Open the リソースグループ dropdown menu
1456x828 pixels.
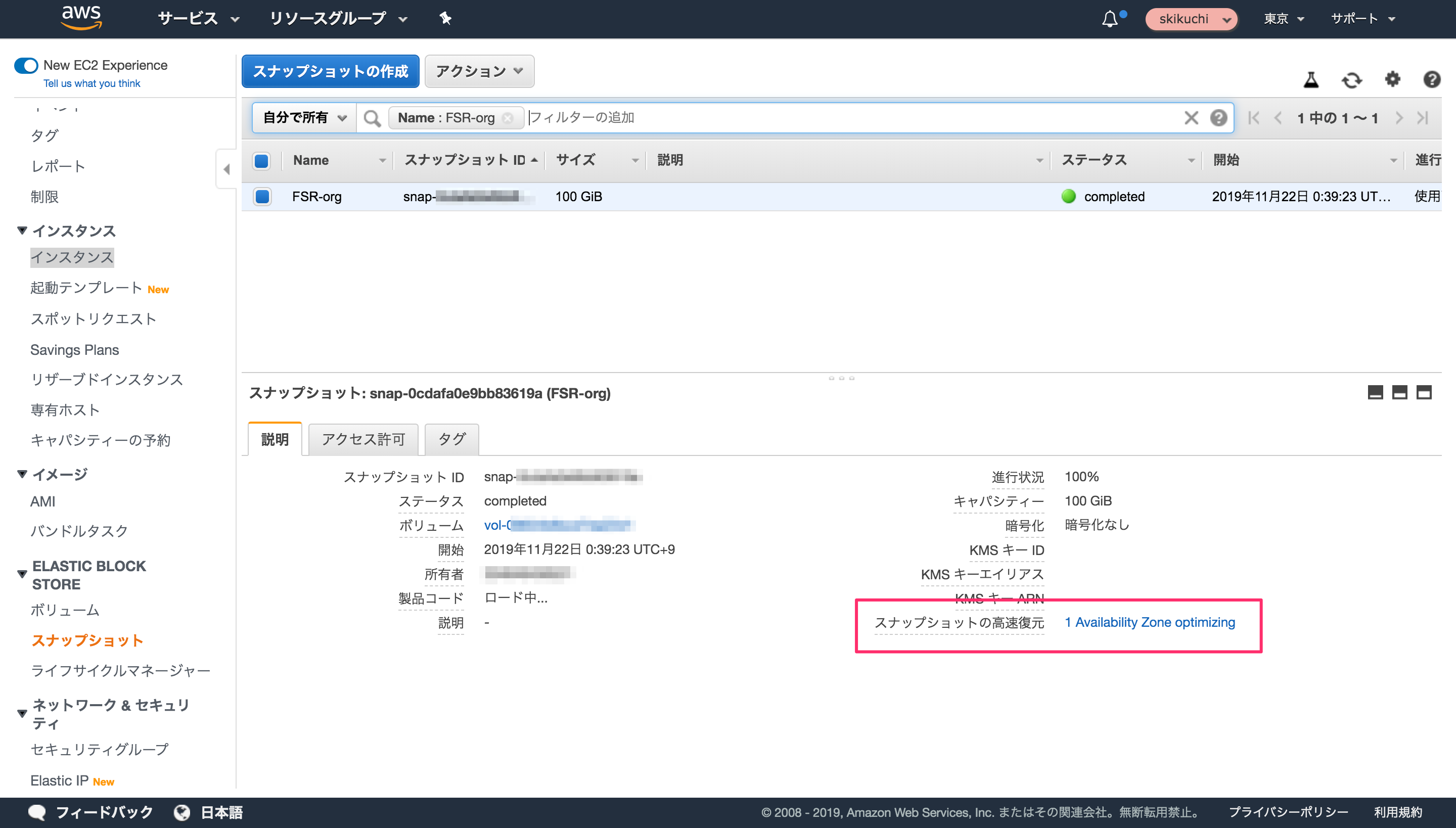point(338,19)
